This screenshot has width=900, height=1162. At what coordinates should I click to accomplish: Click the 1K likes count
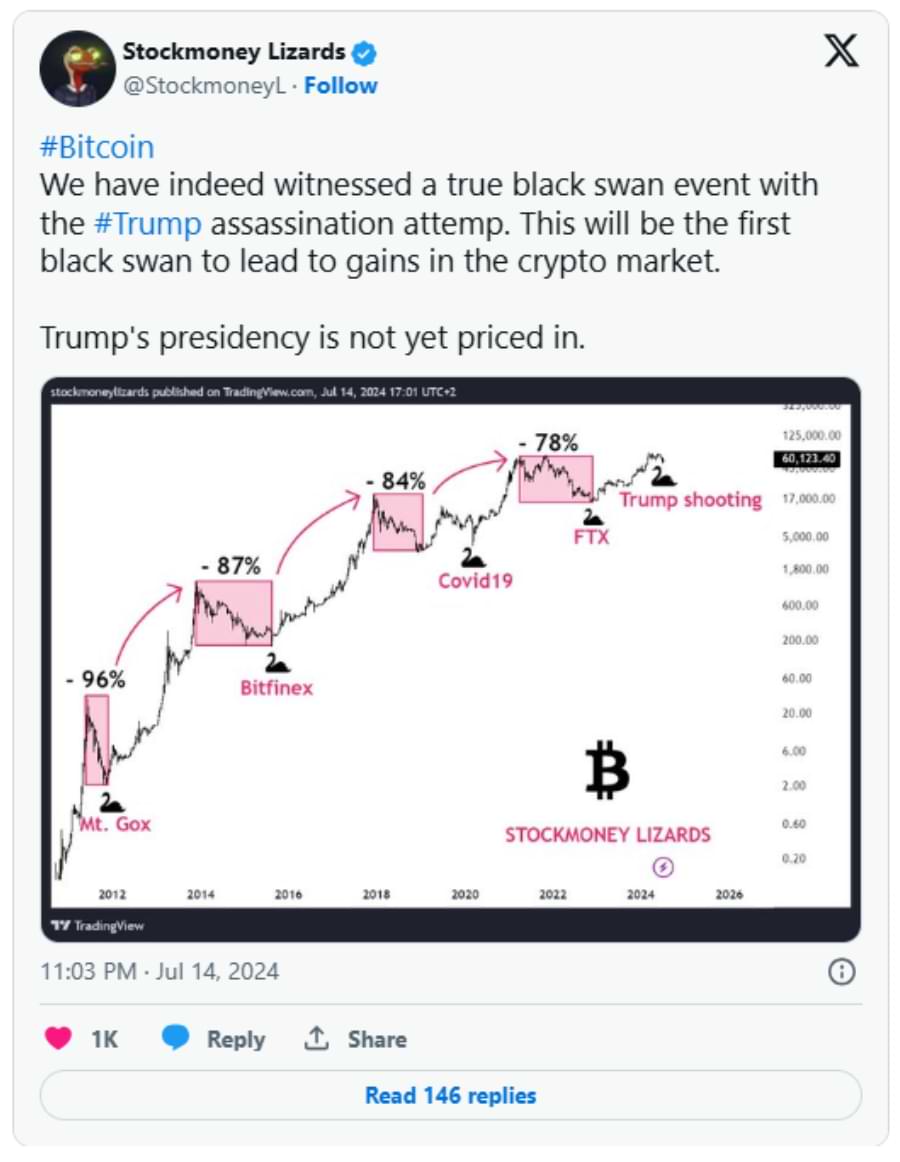click(x=104, y=1039)
